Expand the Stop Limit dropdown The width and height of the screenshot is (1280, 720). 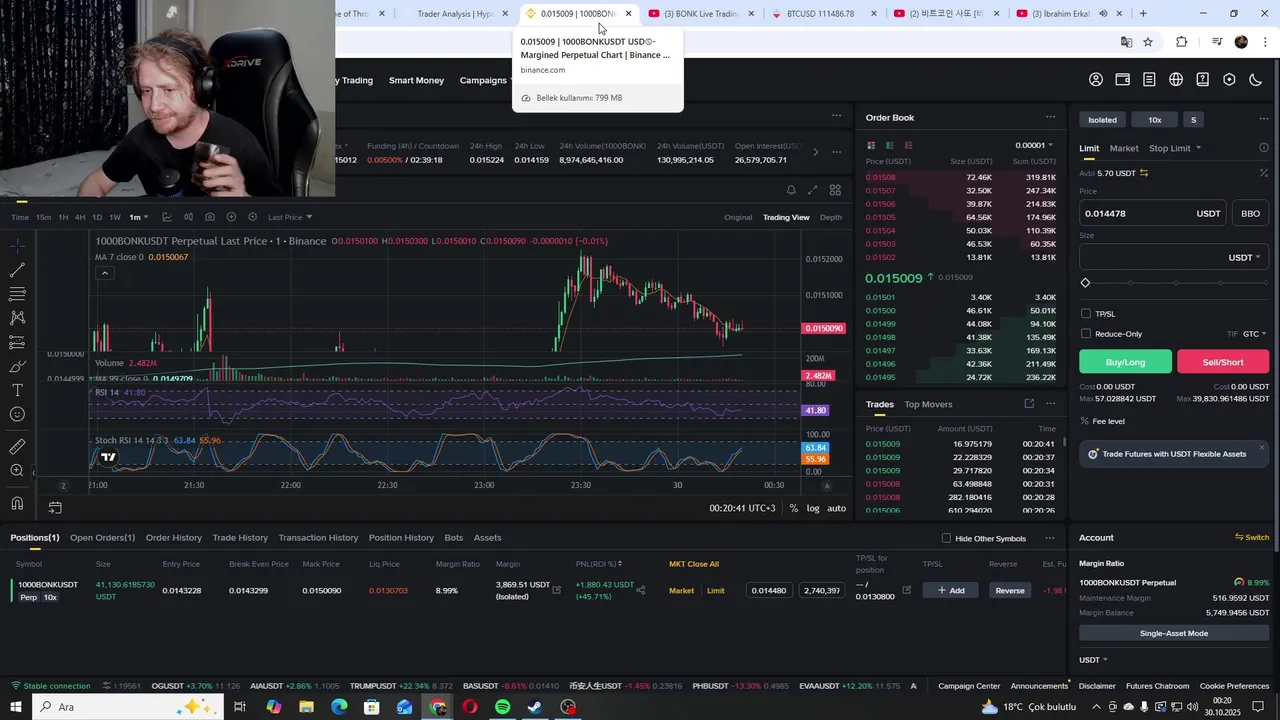pyautogui.click(x=1175, y=148)
